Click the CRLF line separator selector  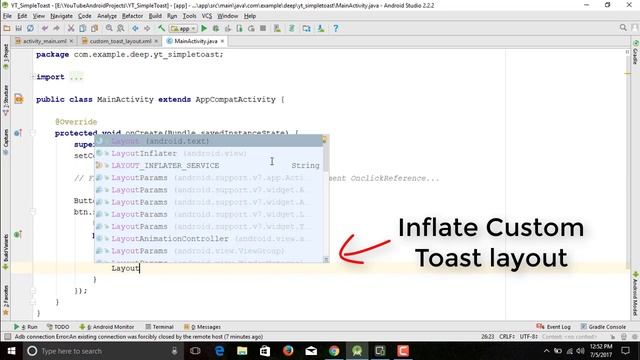(x=507, y=337)
